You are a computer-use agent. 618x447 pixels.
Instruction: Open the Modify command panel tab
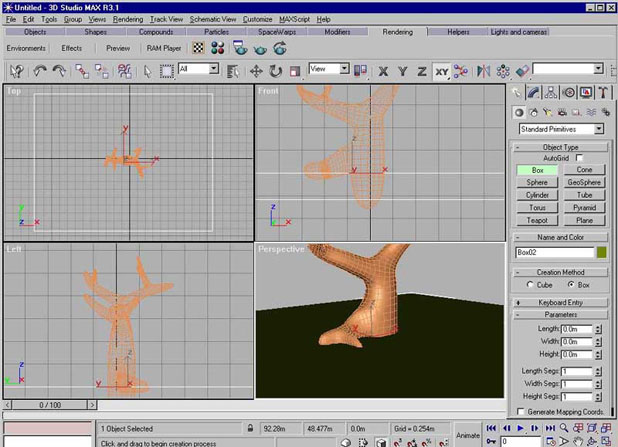coord(534,93)
